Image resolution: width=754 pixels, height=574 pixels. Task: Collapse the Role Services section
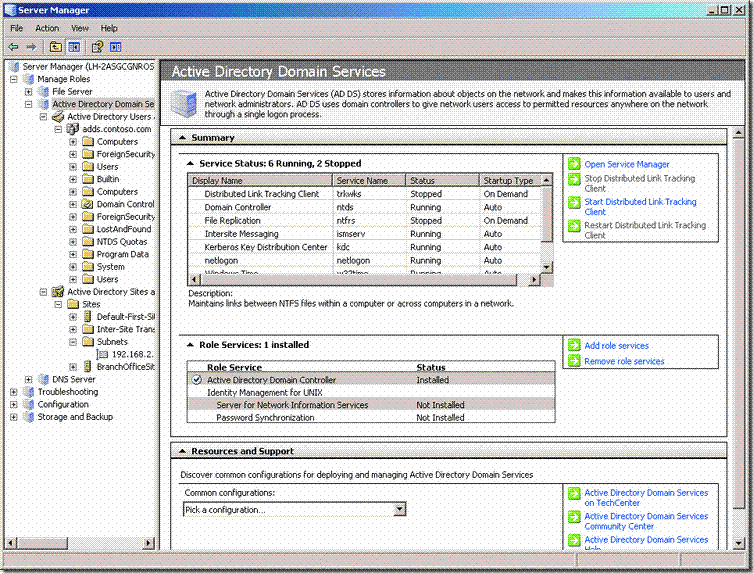(190, 345)
